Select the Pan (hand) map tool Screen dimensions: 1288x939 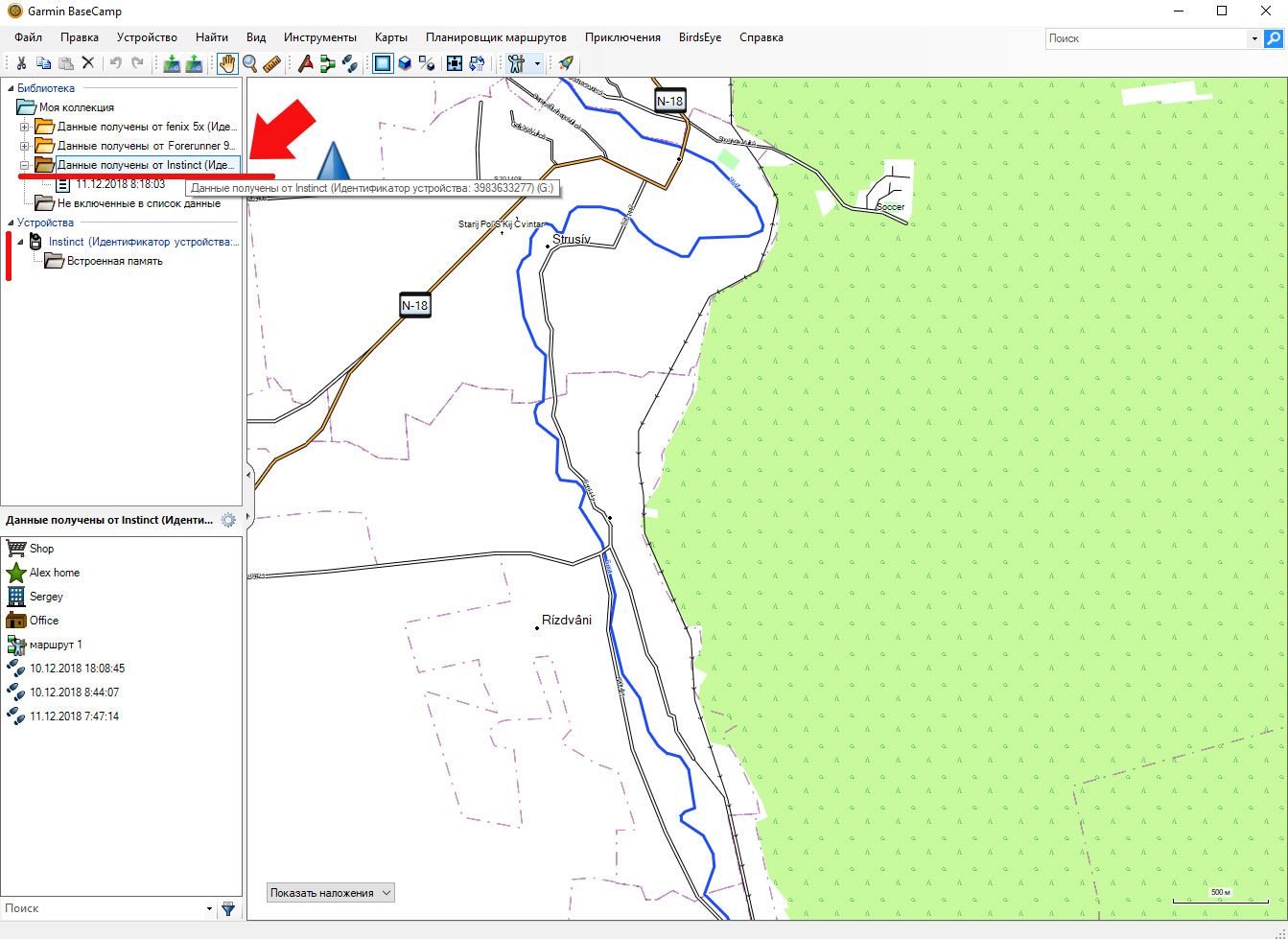(x=226, y=64)
